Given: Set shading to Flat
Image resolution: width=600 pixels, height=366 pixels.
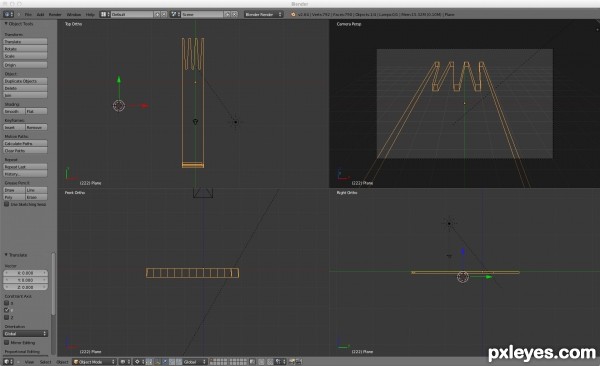Looking at the screenshot, I should (36, 111).
